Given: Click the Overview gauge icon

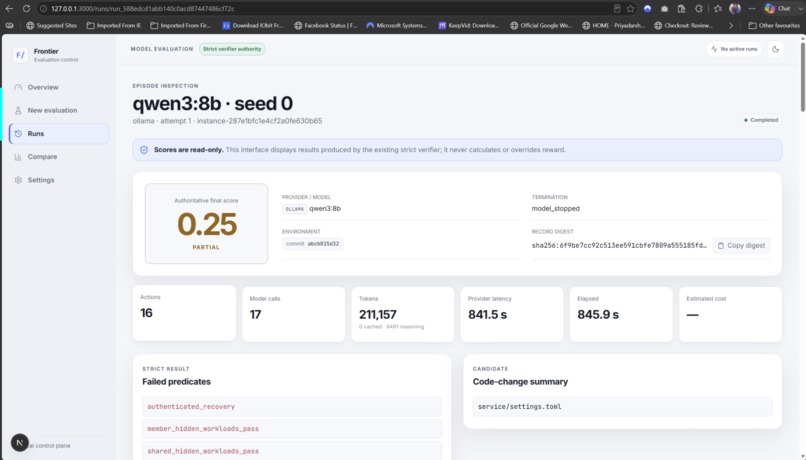Looking at the screenshot, I should [18, 87].
